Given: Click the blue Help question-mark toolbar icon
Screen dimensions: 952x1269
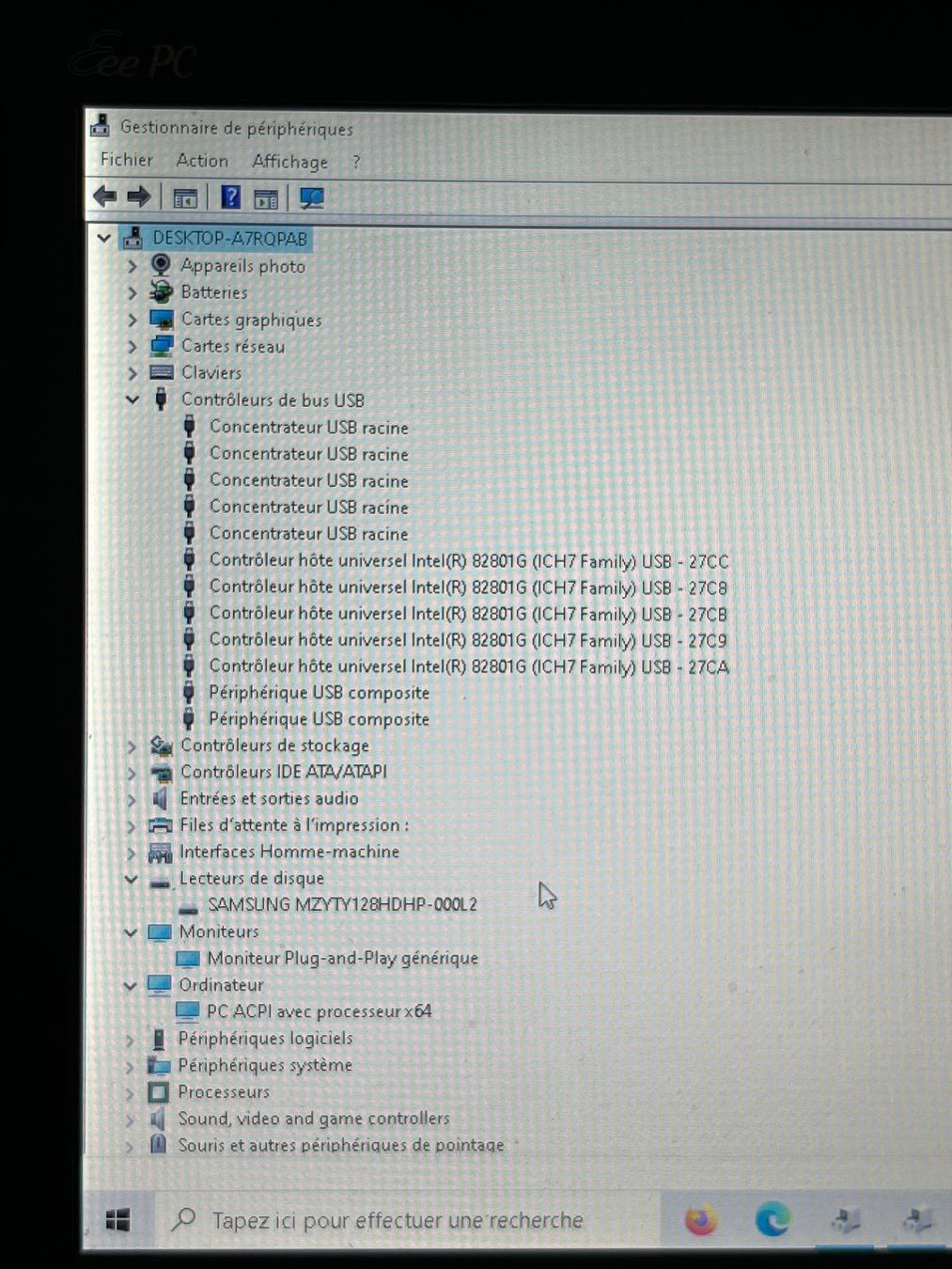Looking at the screenshot, I should 230,197.
